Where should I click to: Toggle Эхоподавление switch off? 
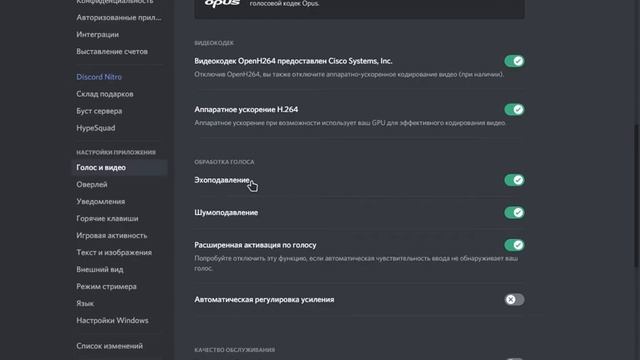coord(514,180)
